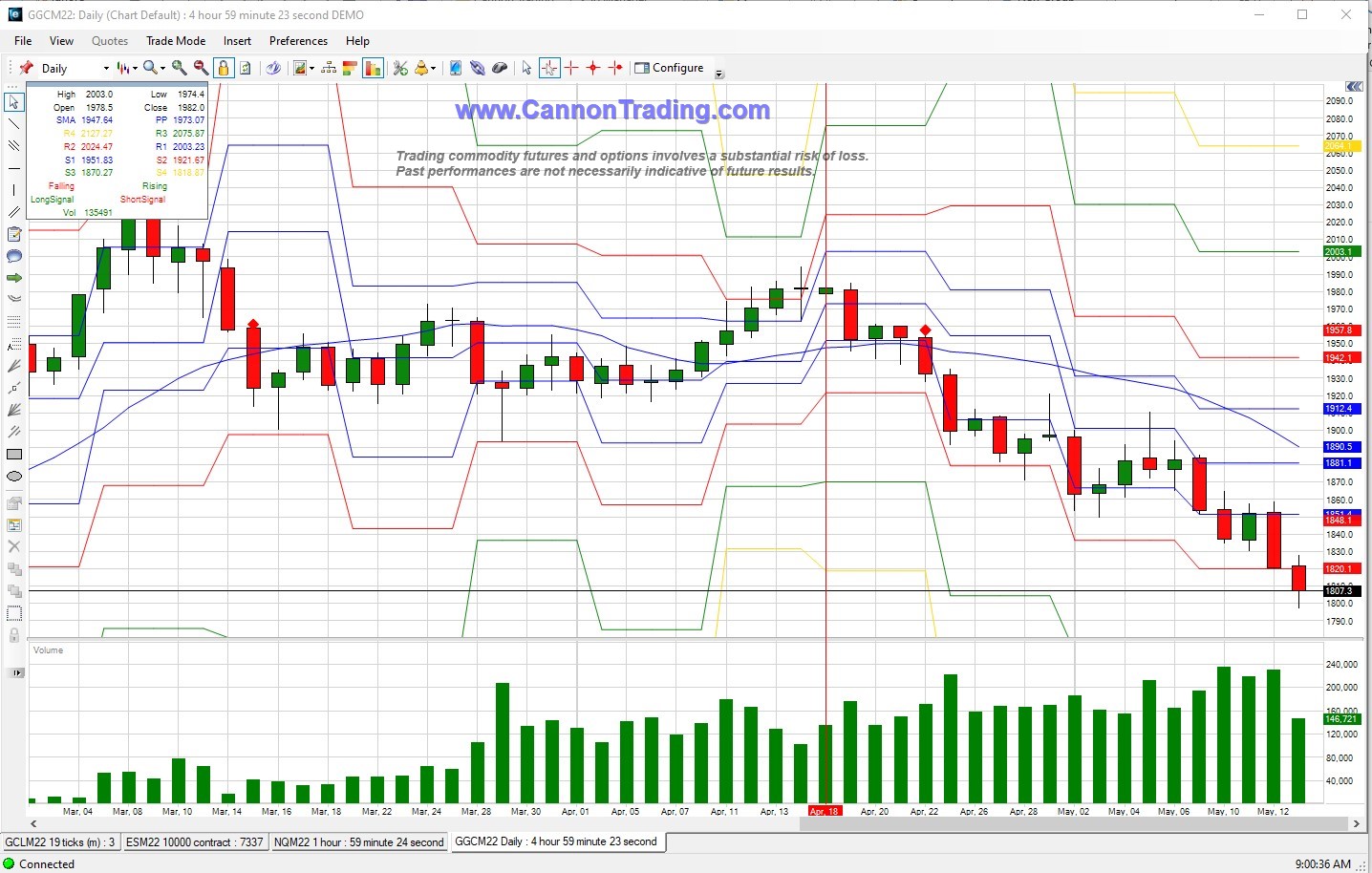Image resolution: width=1372 pixels, height=873 pixels.
Task: Toggle the crosshair cursor mode
Action: pyautogui.click(x=548, y=68)
